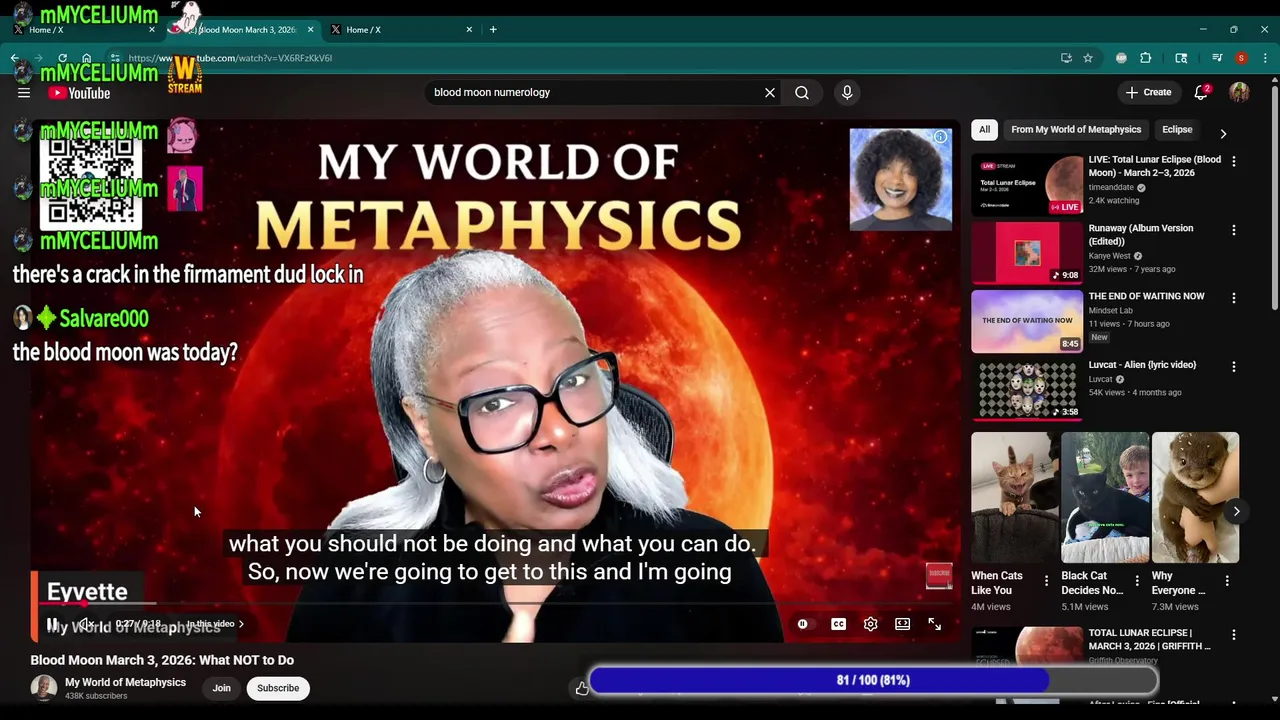
Task: Toggle closed captions with the CC button
Action: pos(838,624)
